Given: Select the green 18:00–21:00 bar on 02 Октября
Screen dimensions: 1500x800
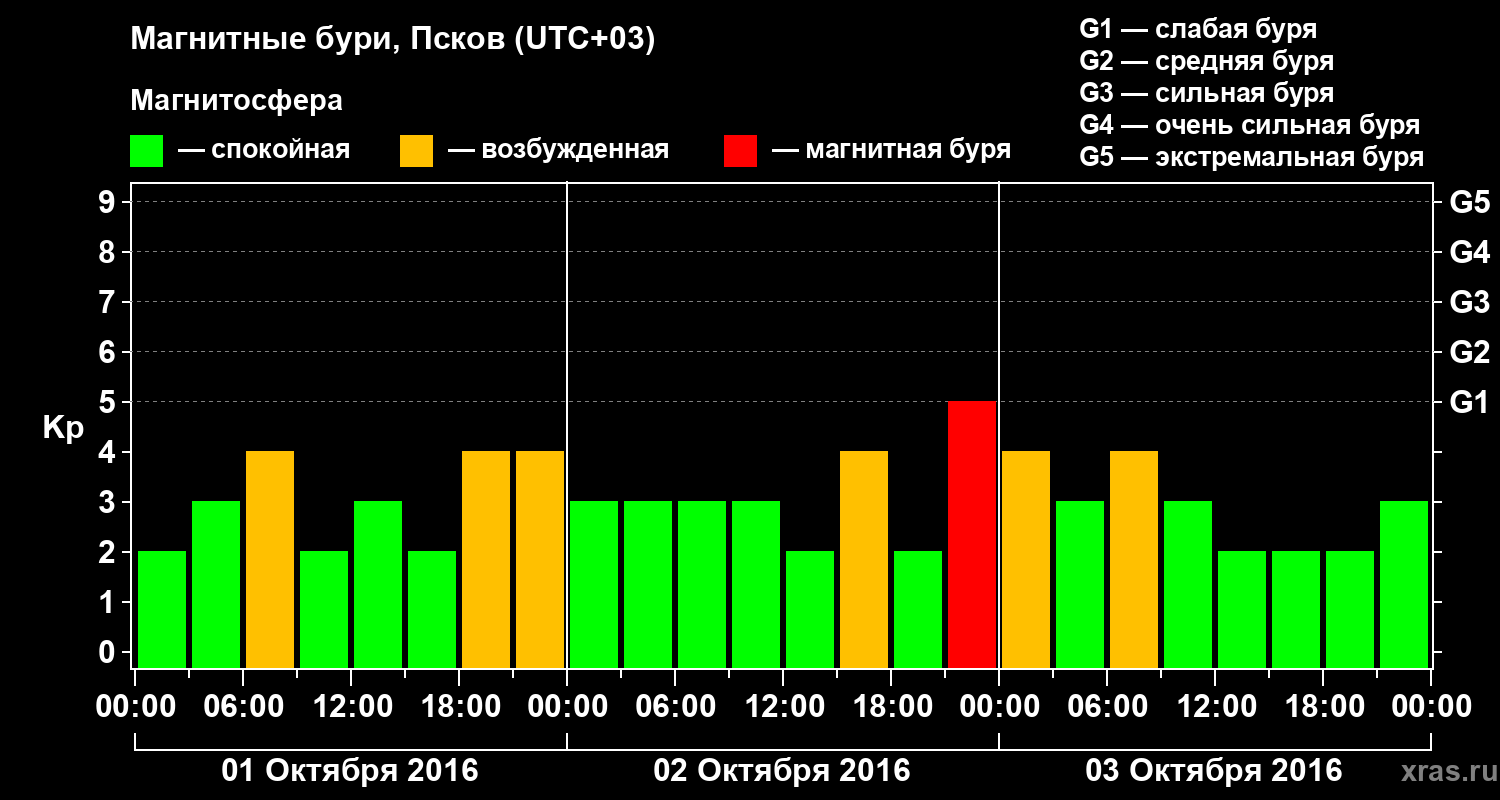Looking at the screenshot, I should point(918,609).
